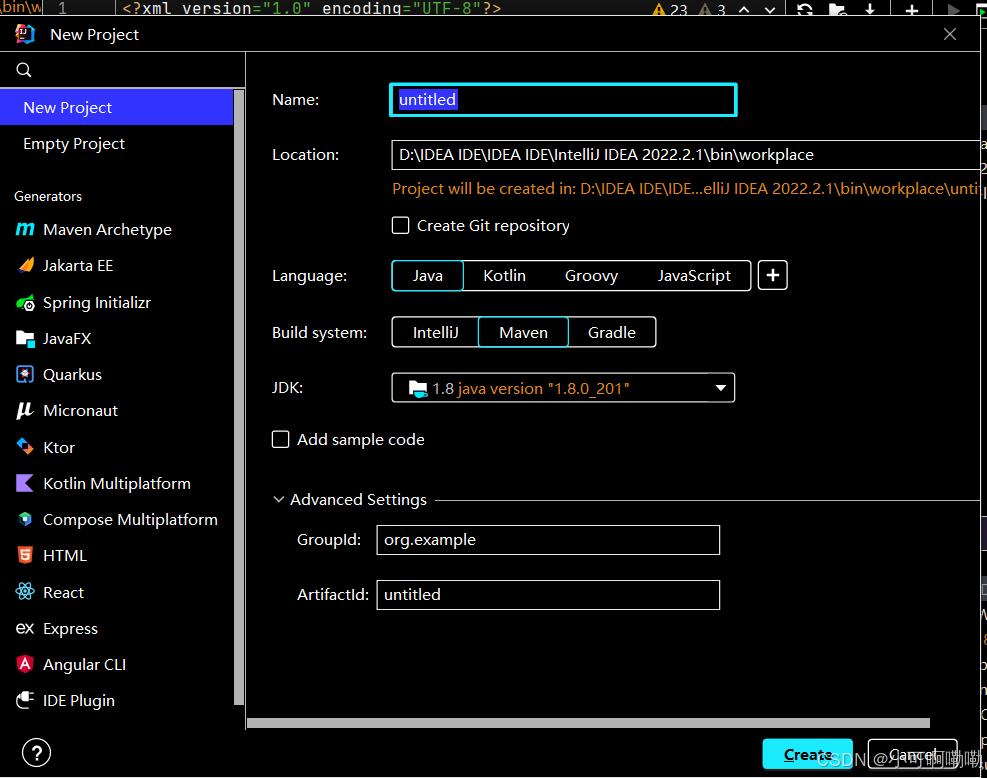
Task: Focus the project Name field
Action: [x=563, y=99]
